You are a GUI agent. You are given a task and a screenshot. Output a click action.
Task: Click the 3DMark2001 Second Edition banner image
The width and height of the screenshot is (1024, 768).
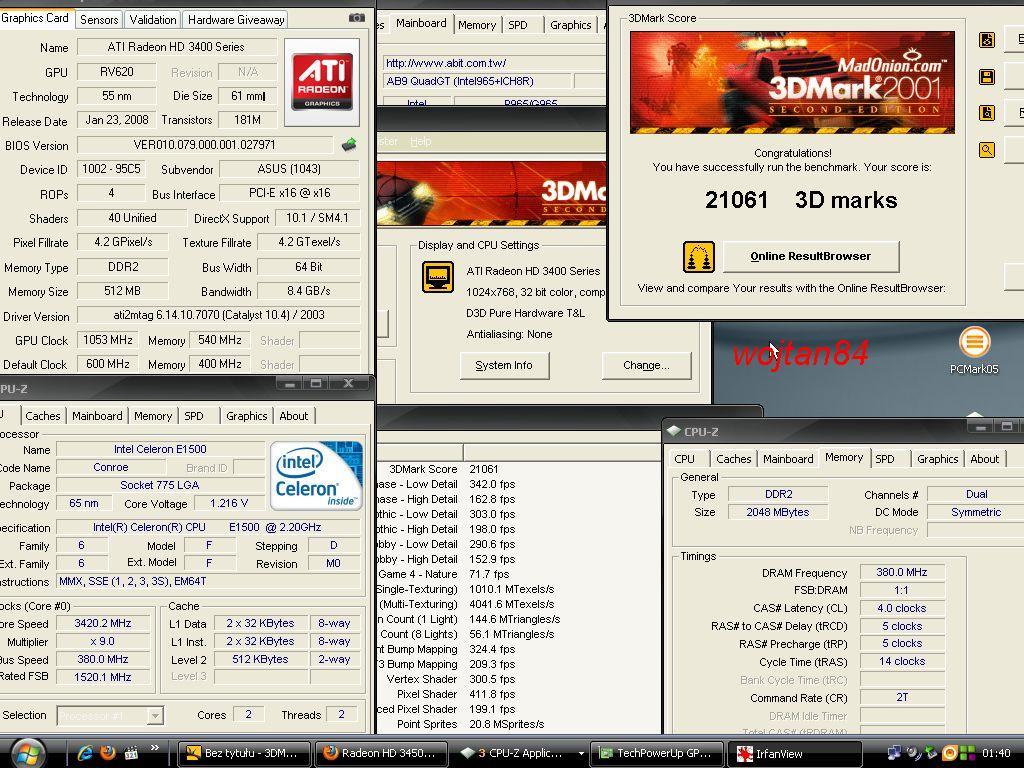coord(792,82)
